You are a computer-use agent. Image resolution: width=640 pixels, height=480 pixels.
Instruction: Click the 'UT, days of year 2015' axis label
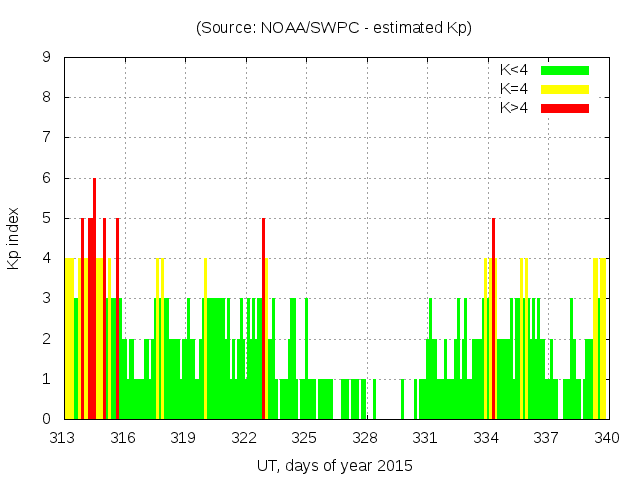tap(334, 465)
